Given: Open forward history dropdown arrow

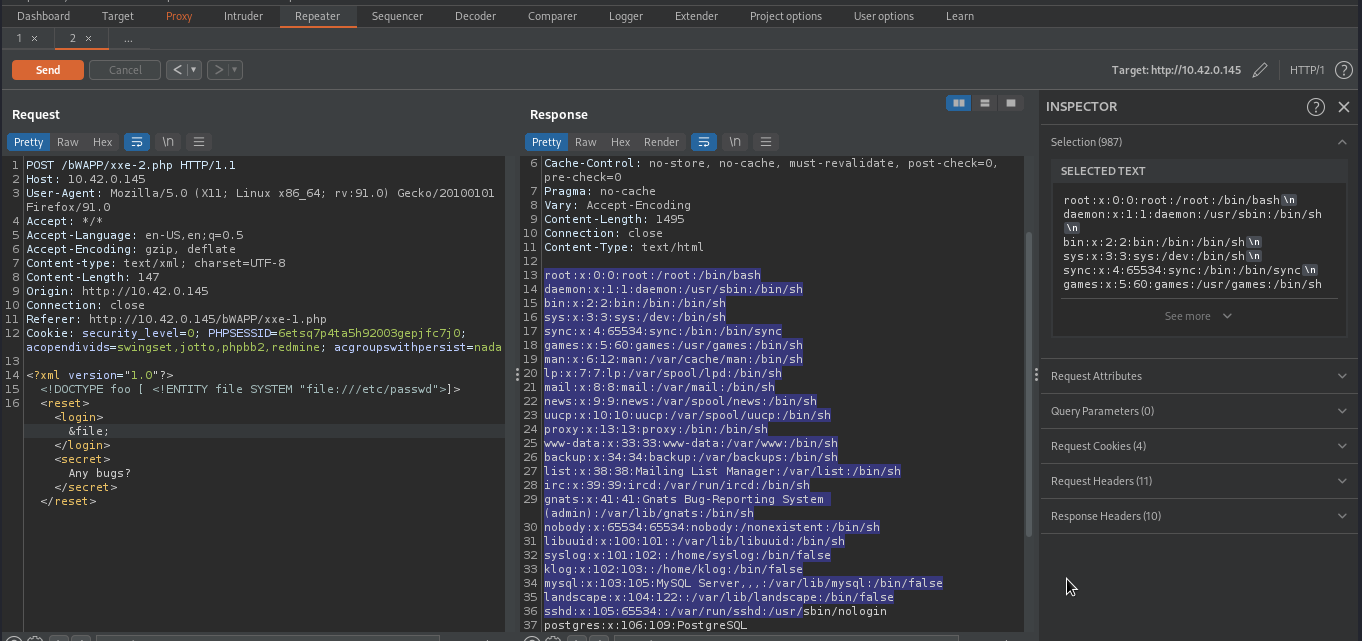Looking at the screenshot, I should tap(235, 70).
